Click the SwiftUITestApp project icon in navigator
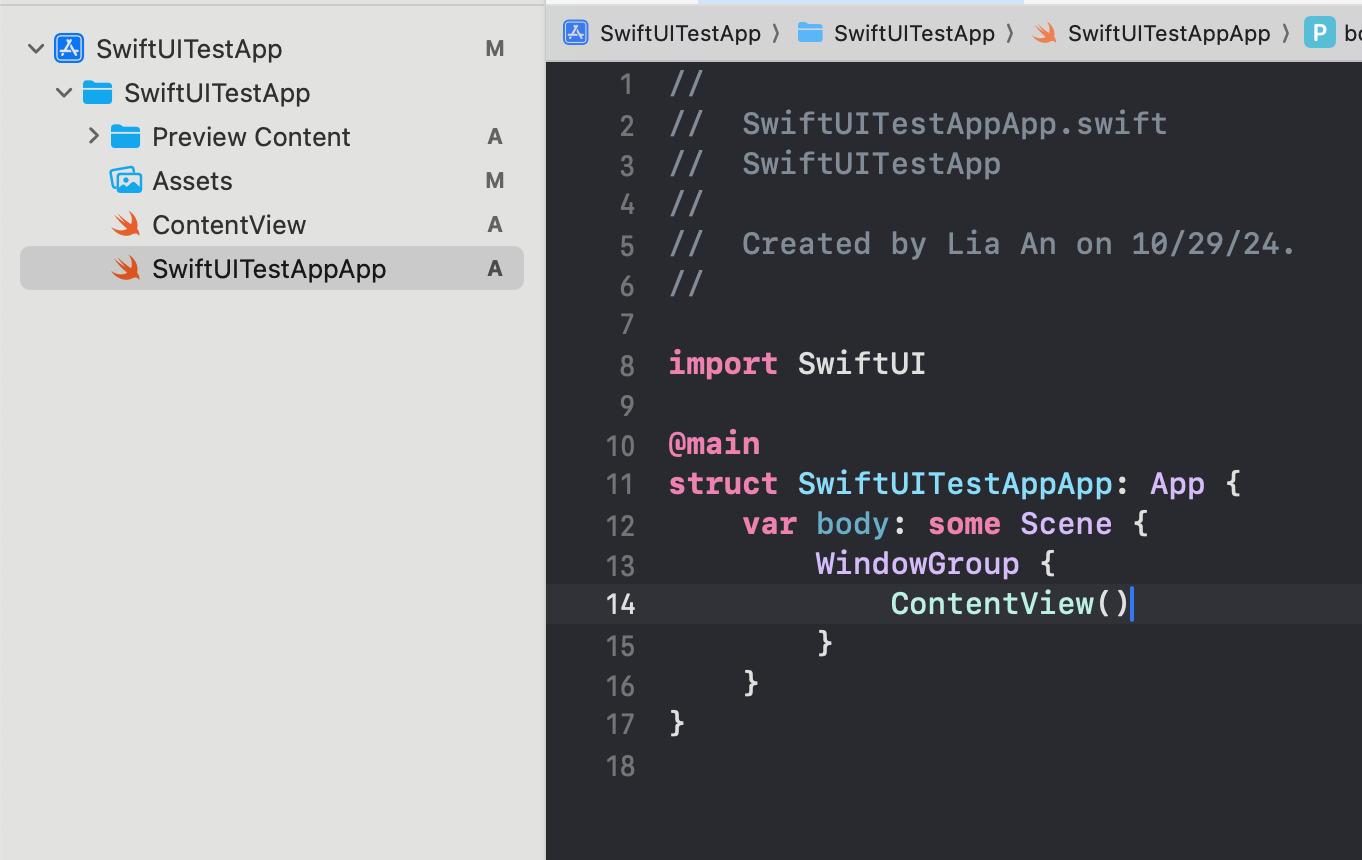The width and height of the screenshot is (1362, 860). coord(69,48)
